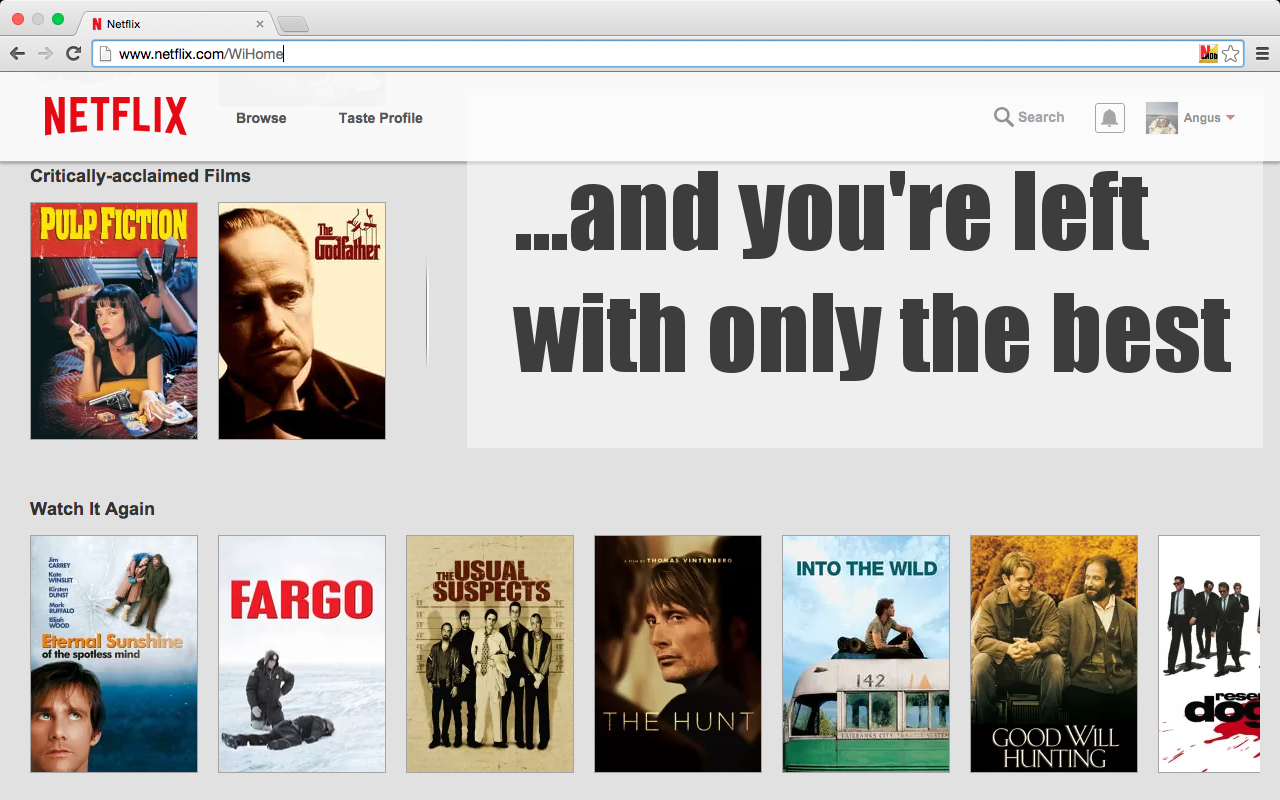Open Eternal Sunshine of the Spotless Mind
Screen dimensions: 1280x800
[114, 654]
